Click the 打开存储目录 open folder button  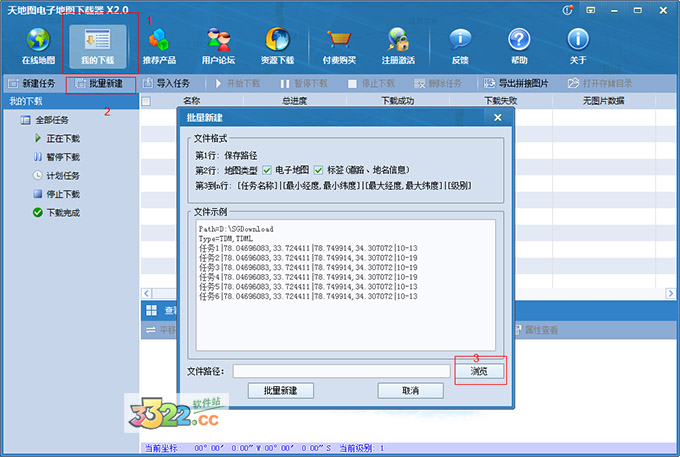point(600,83)
